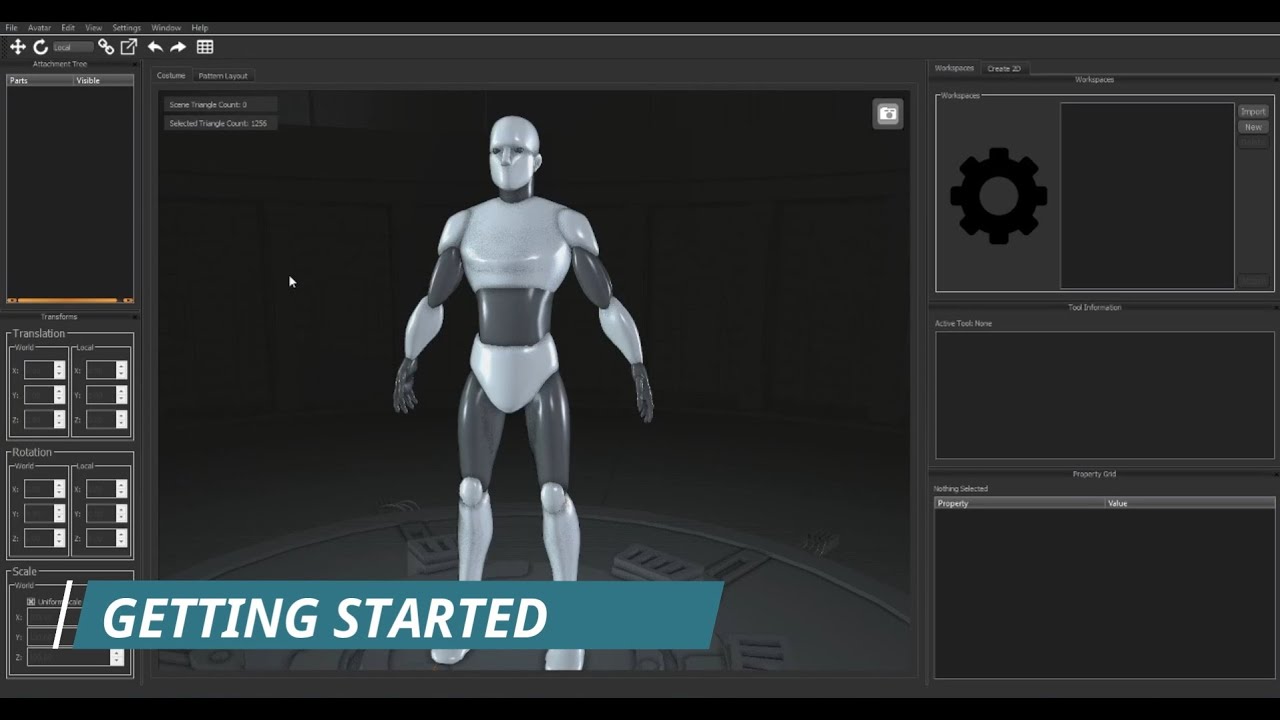This screenshot has width=1280, height=720.
Task: Select the Create 2D tab
Action: point(1004,68)
